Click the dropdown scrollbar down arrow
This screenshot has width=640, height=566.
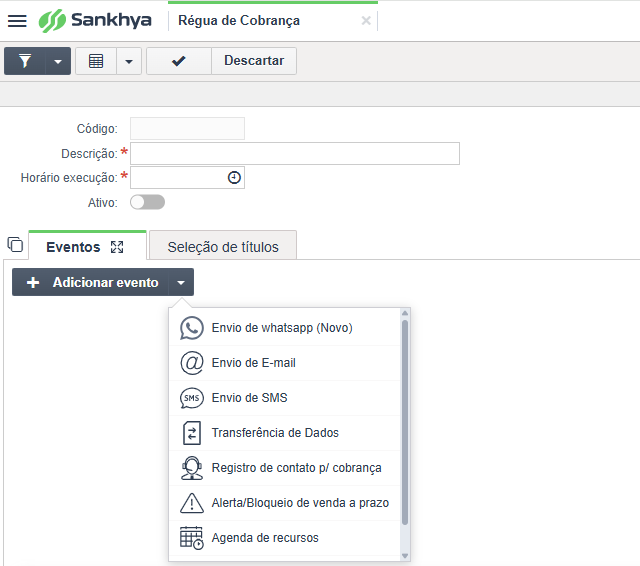(x=405, y=556)
